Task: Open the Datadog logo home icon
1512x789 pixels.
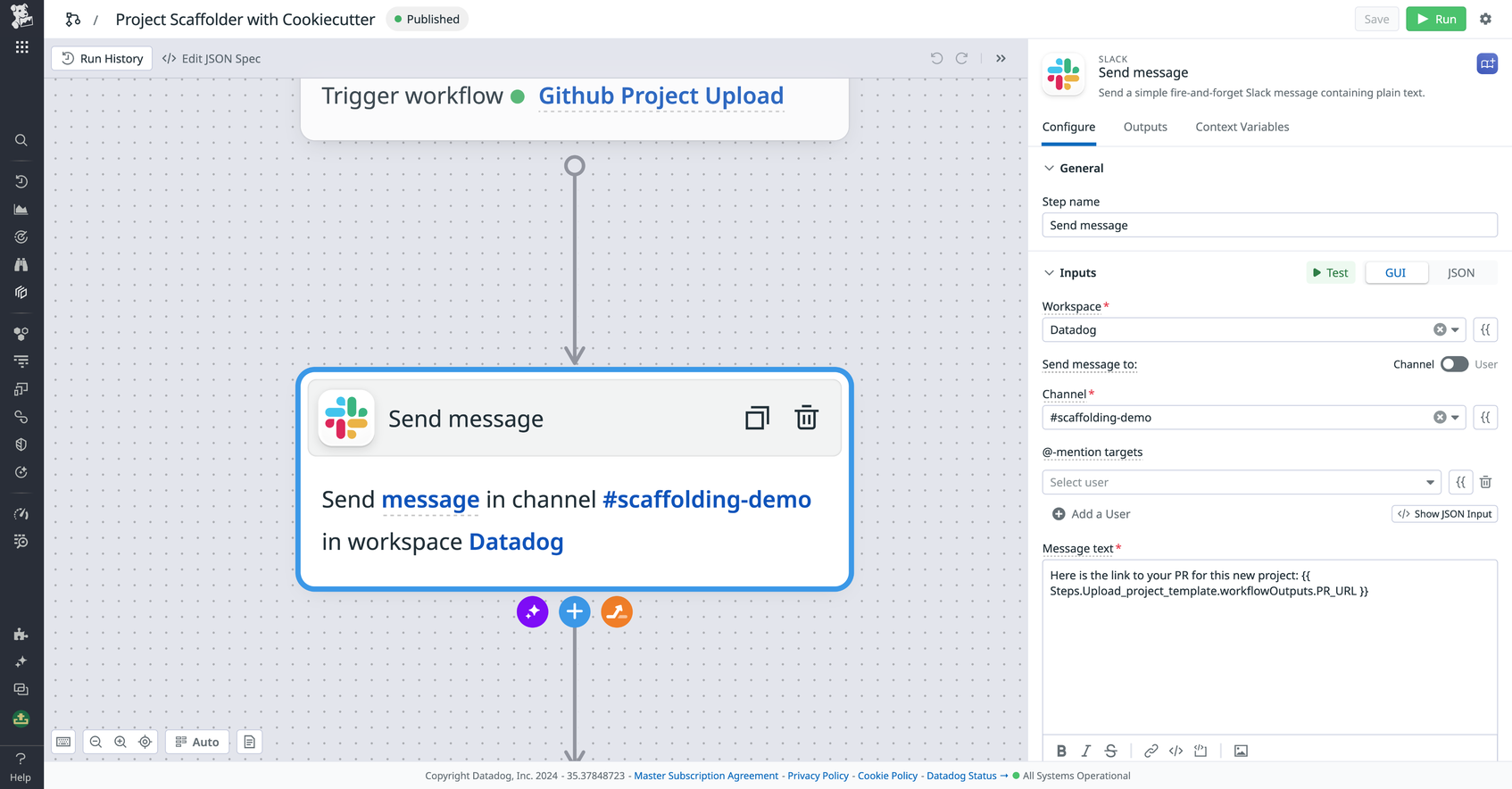Action: pos(21,16)
